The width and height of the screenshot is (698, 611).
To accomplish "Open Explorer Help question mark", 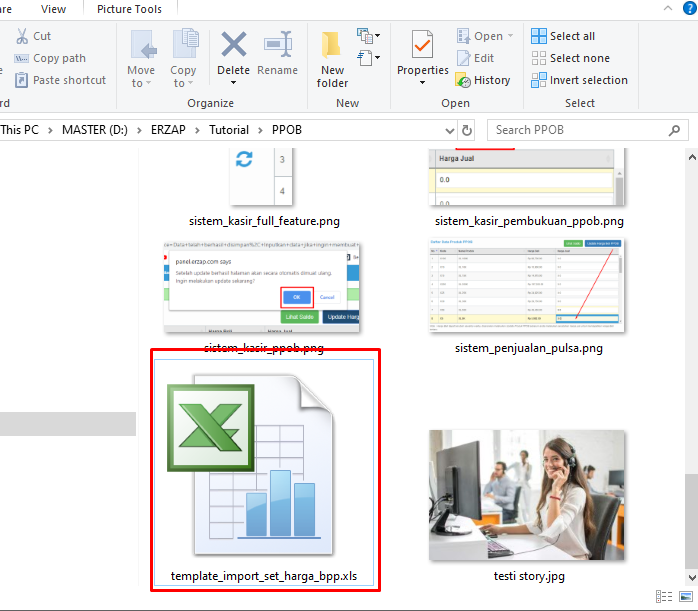I will point(690,8).
